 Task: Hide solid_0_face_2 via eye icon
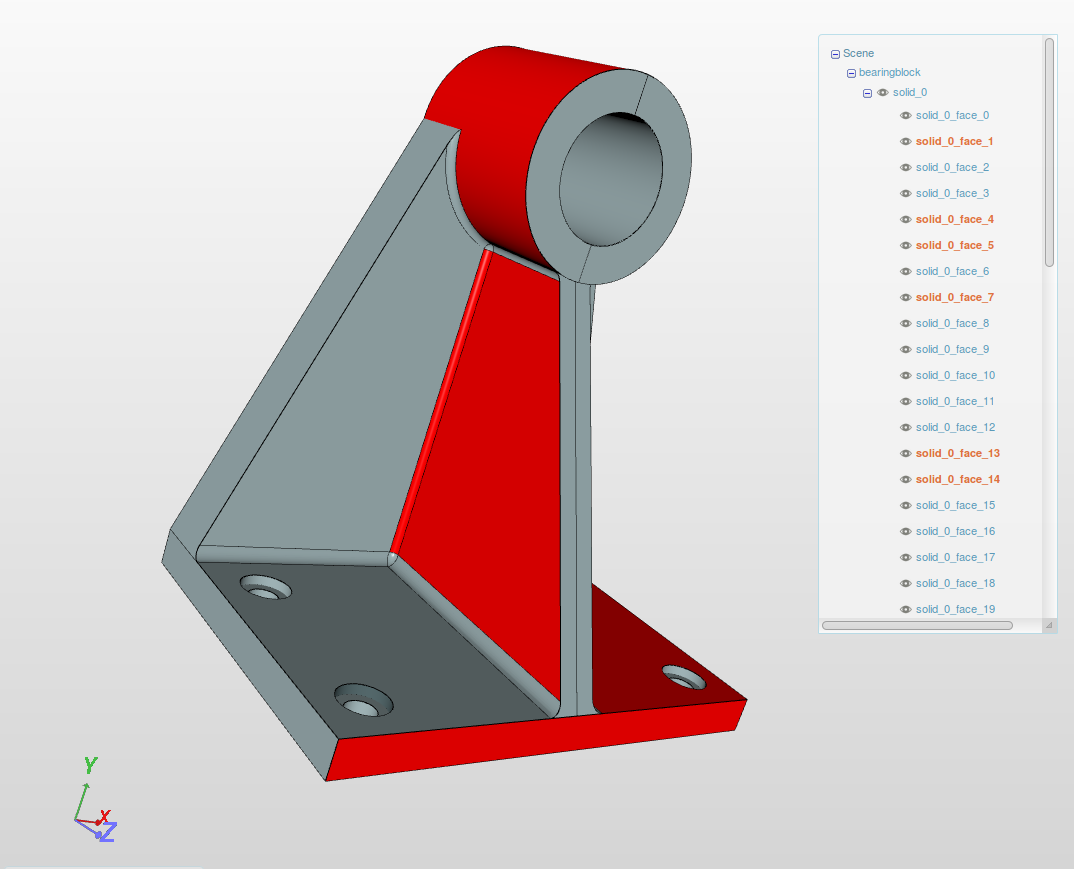click(906, 168)
